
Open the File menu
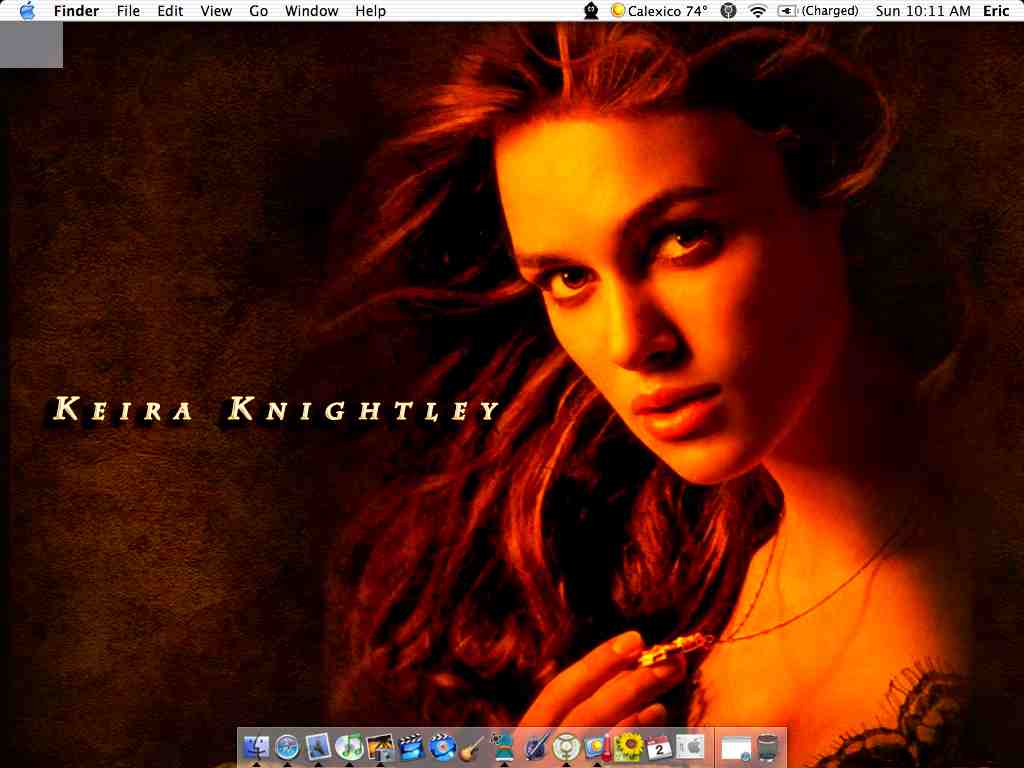[128, 11]
